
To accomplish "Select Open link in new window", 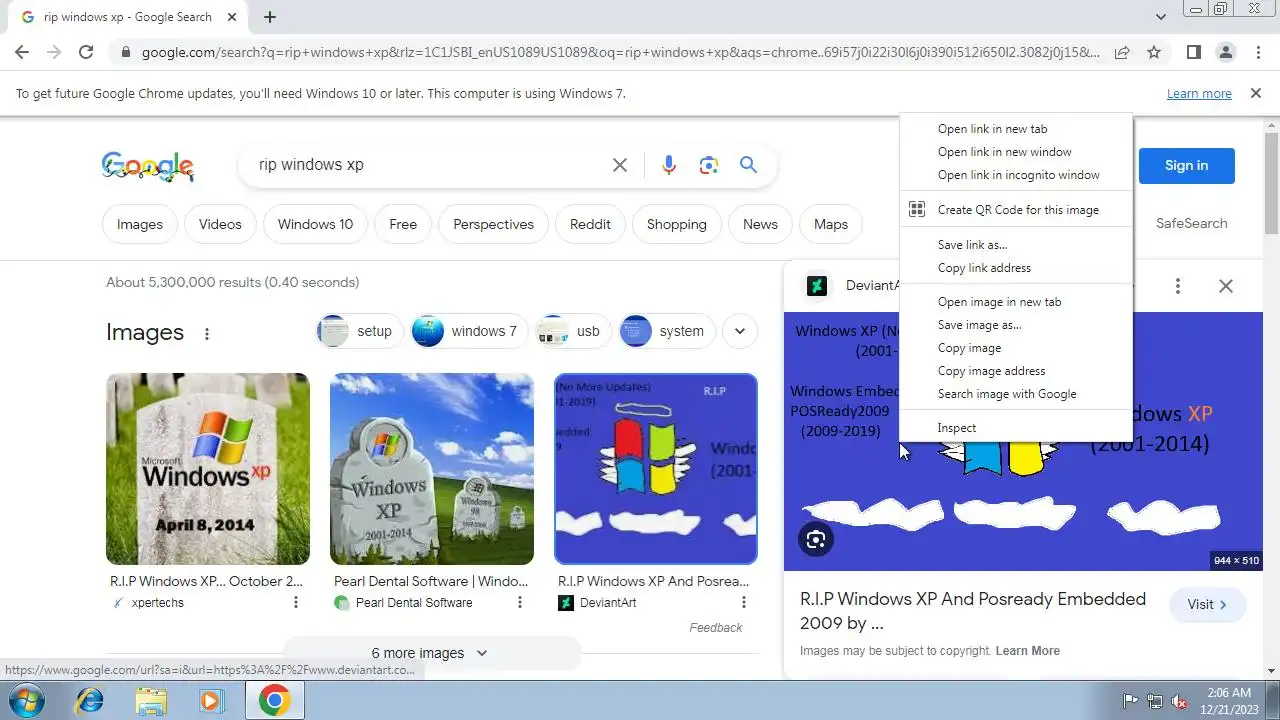I will click(x=1016, y=152).
